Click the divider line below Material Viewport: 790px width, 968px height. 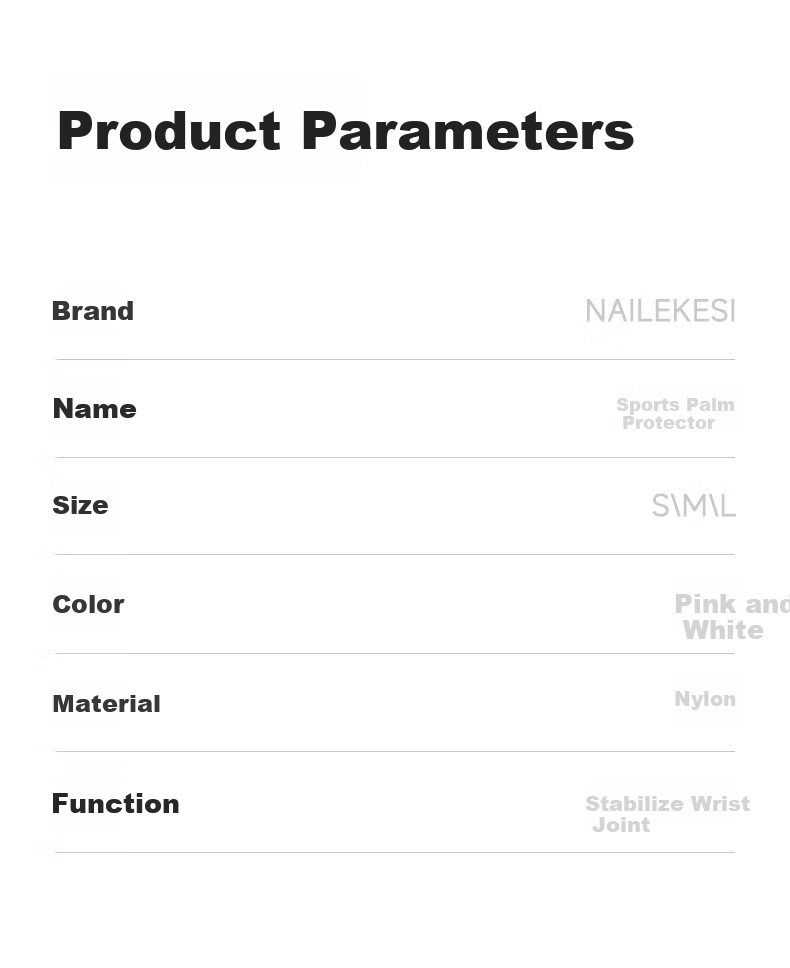[x=395, y=751]
